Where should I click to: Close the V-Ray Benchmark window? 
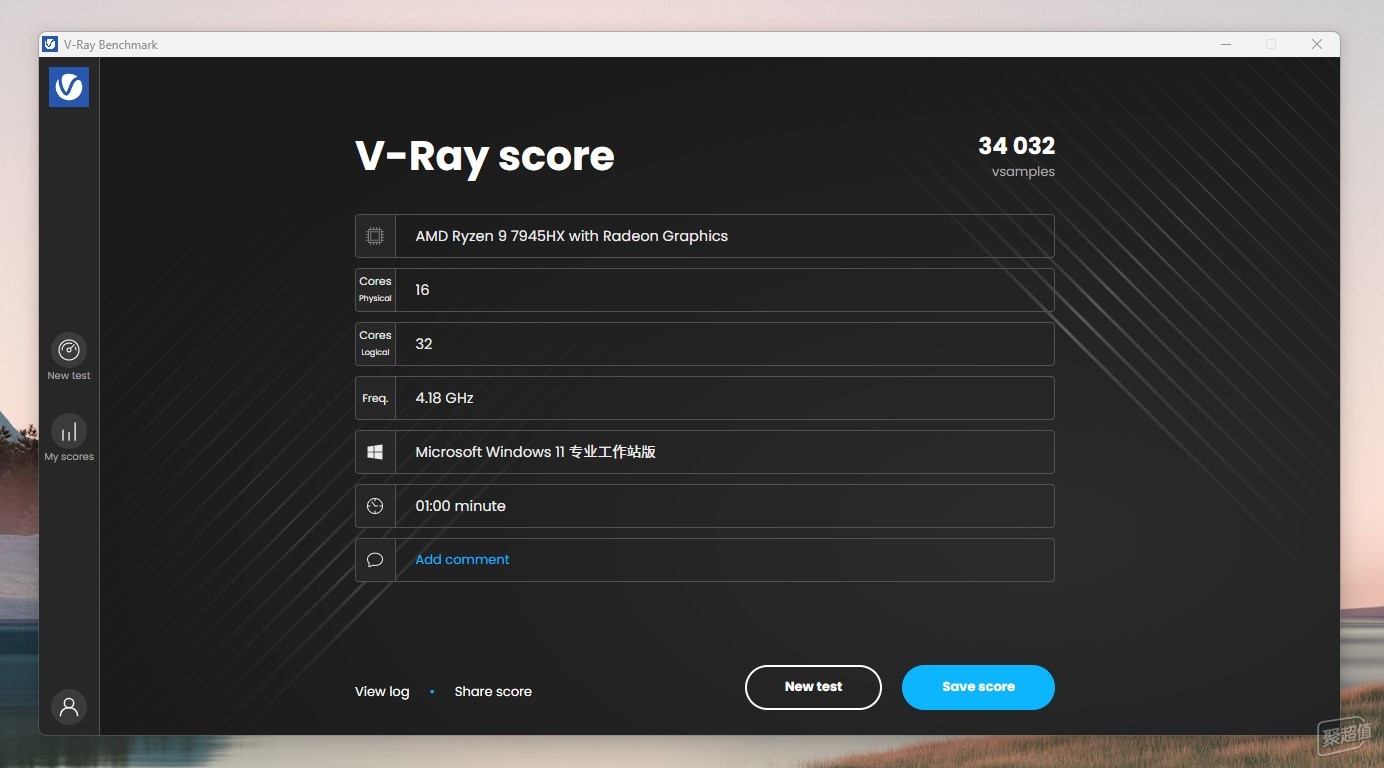[x=1317, y=44]
